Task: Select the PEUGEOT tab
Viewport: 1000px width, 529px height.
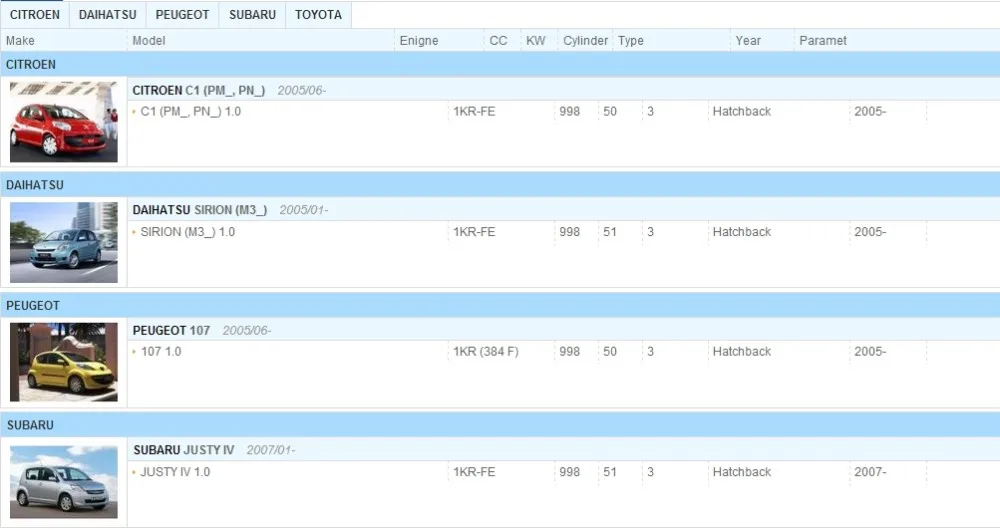Action: click(x=182, y=15)
